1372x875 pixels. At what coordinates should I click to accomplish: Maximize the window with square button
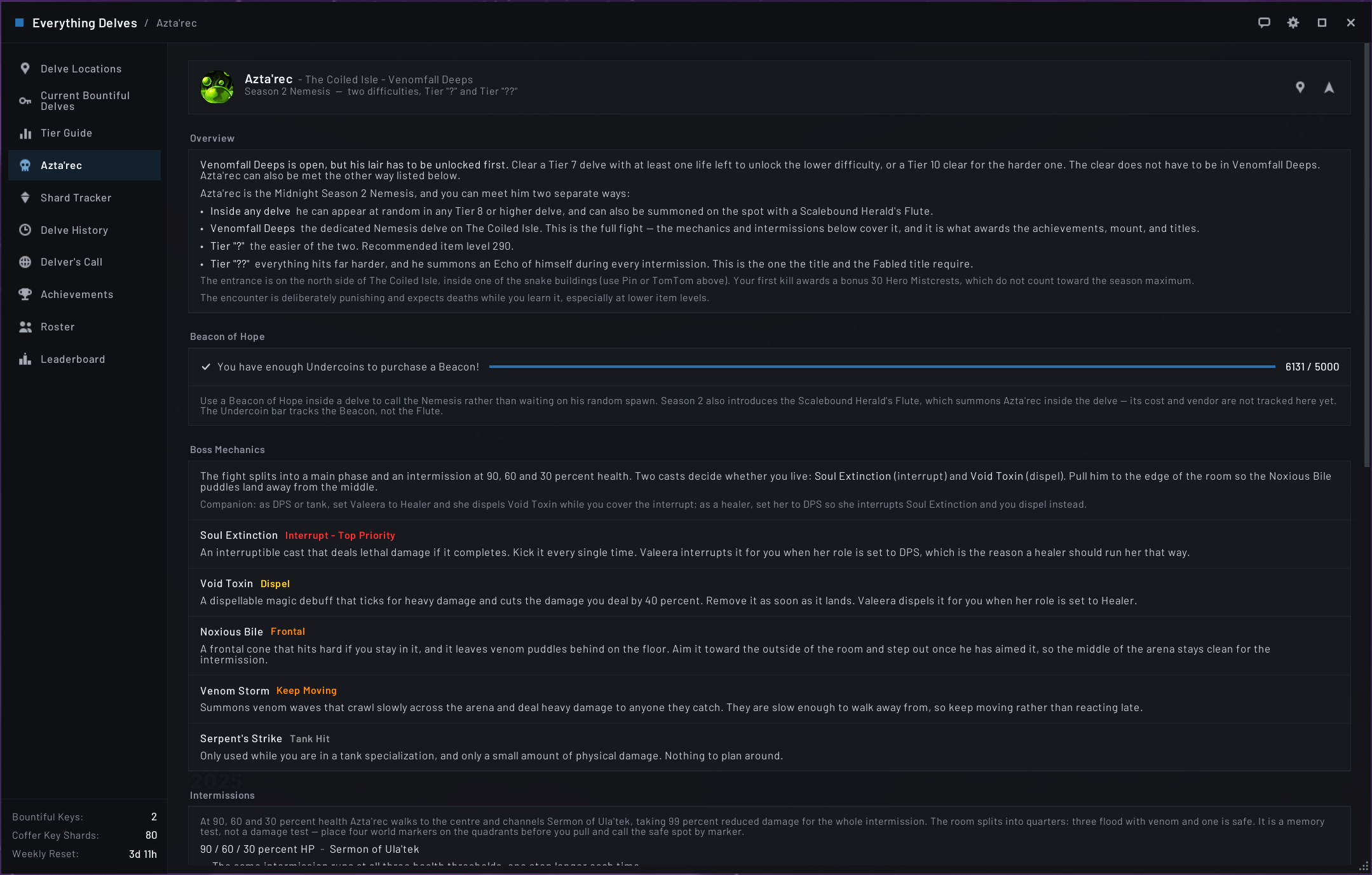click(1322, 23)
